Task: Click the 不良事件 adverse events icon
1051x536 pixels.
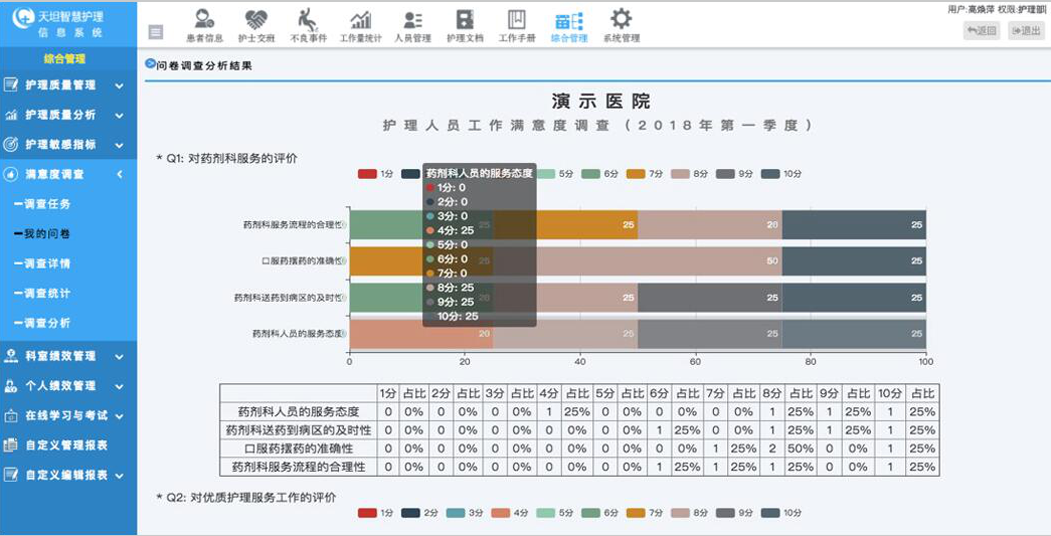Action: (308, 25)
